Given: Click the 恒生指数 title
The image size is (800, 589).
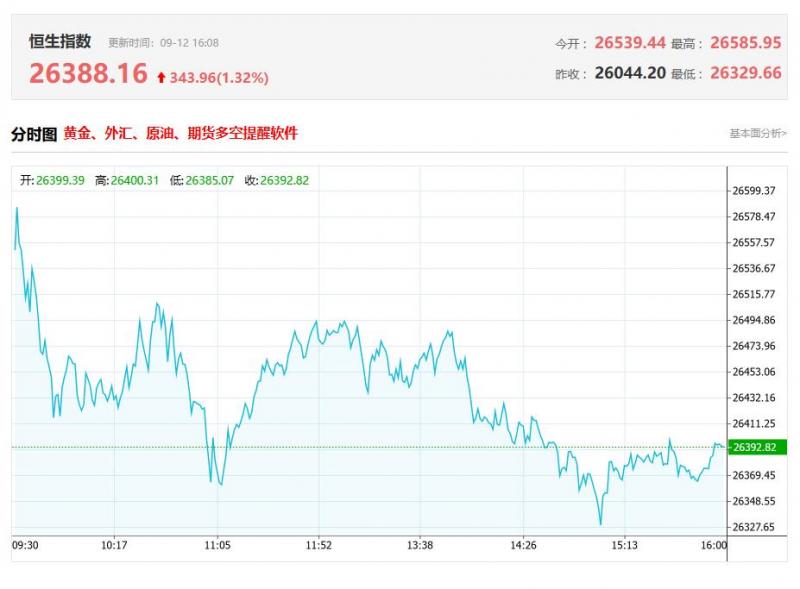Looking at the screenshot, I should 60,41.
